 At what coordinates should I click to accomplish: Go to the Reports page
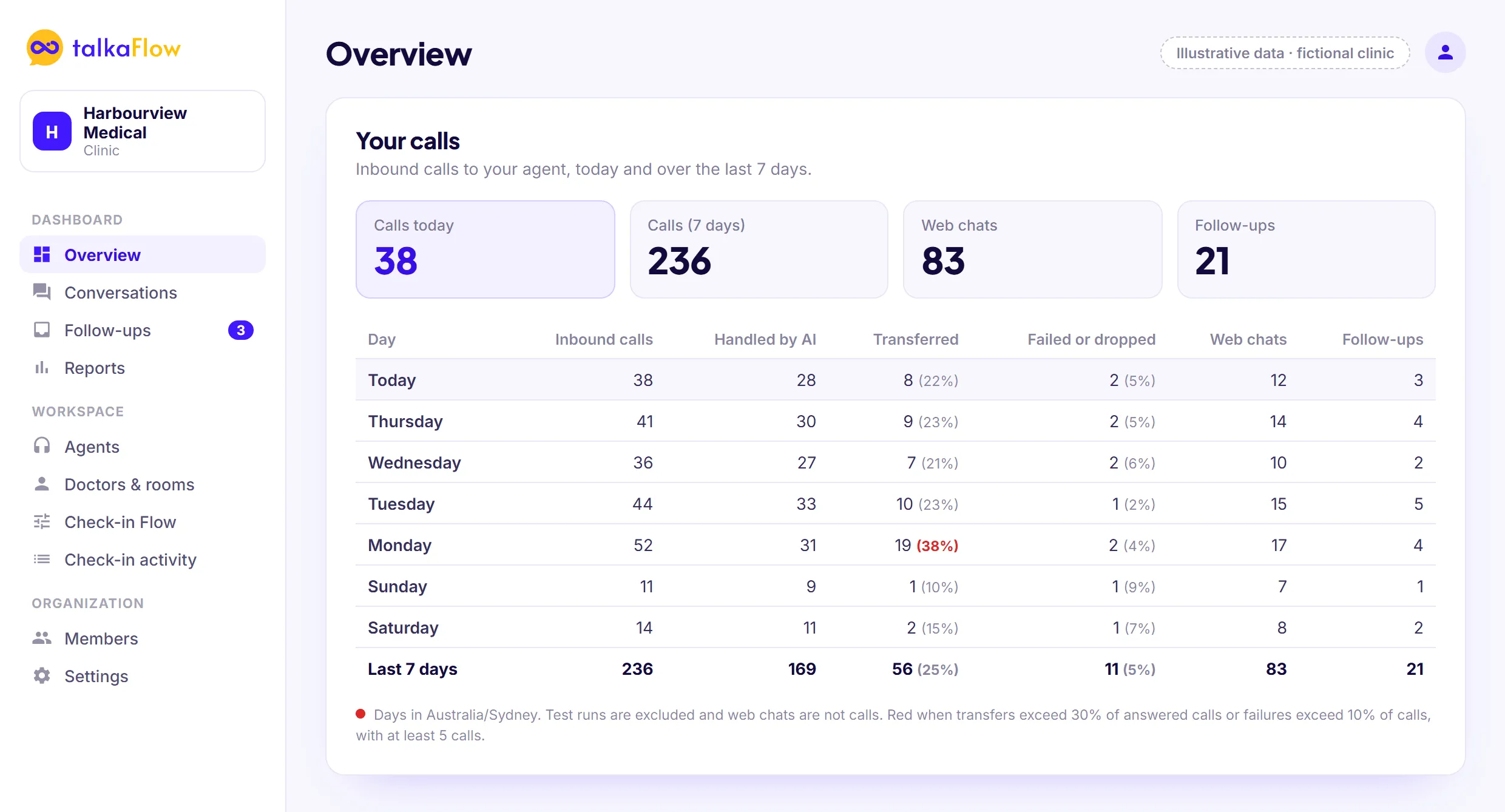pos(143,368)
